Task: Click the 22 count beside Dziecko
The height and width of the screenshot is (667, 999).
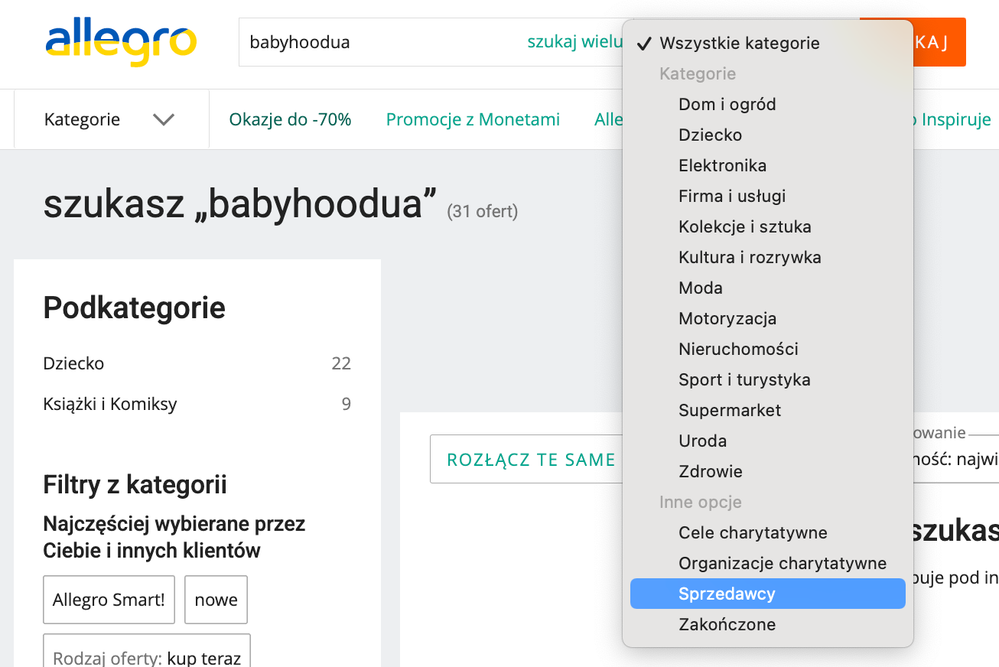Action: coord(341,363)
